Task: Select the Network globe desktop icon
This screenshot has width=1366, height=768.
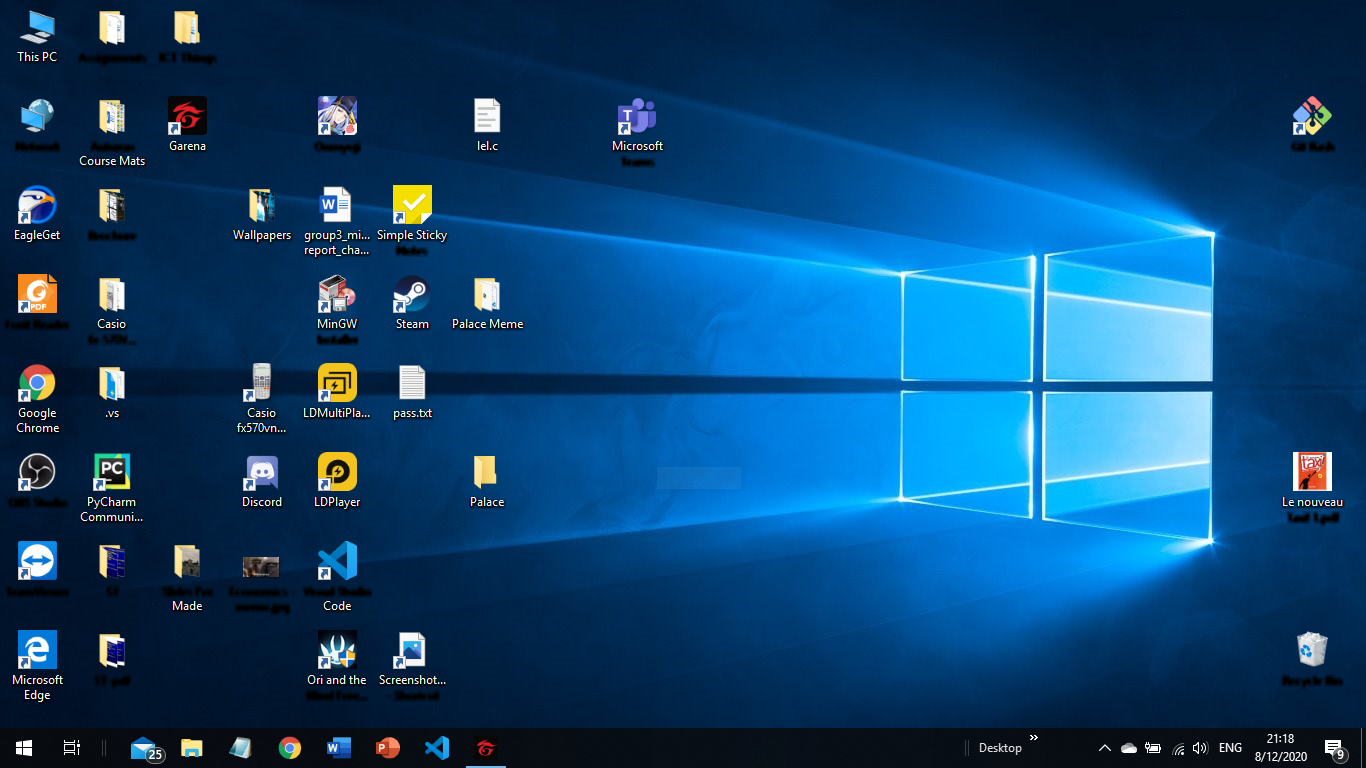Action: click(37, 117)
